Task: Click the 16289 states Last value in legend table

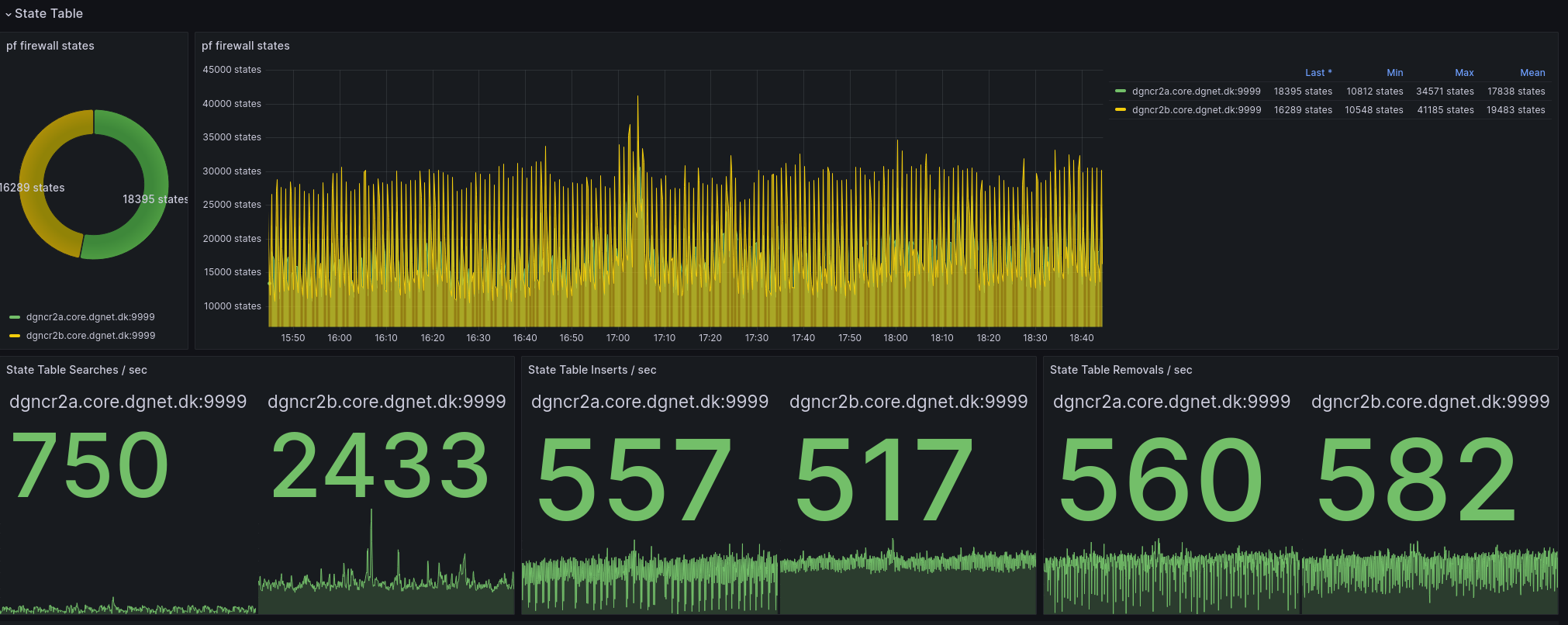Action: pyautogui.click(x=1303, y=110)
